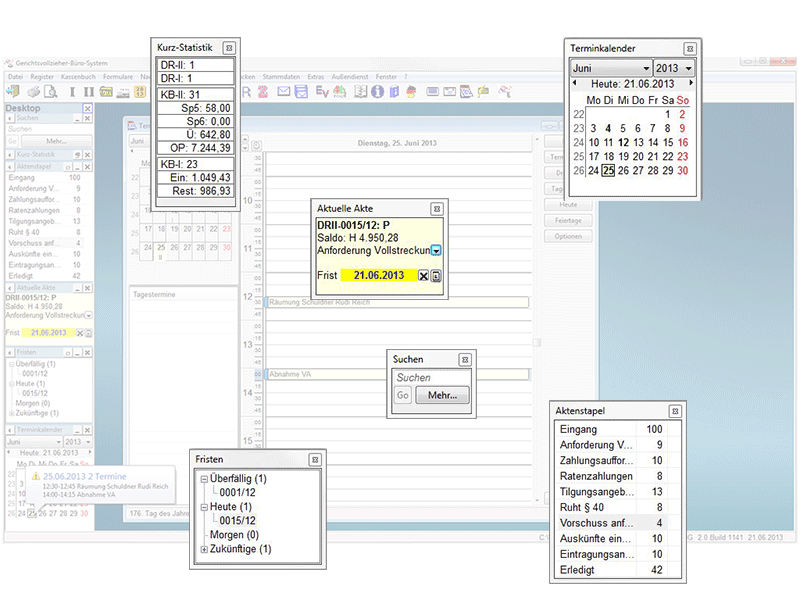The width and height of the screenshot is (800, 600).
Task: Open the Stammdaten menu
Action: [284, 77]
